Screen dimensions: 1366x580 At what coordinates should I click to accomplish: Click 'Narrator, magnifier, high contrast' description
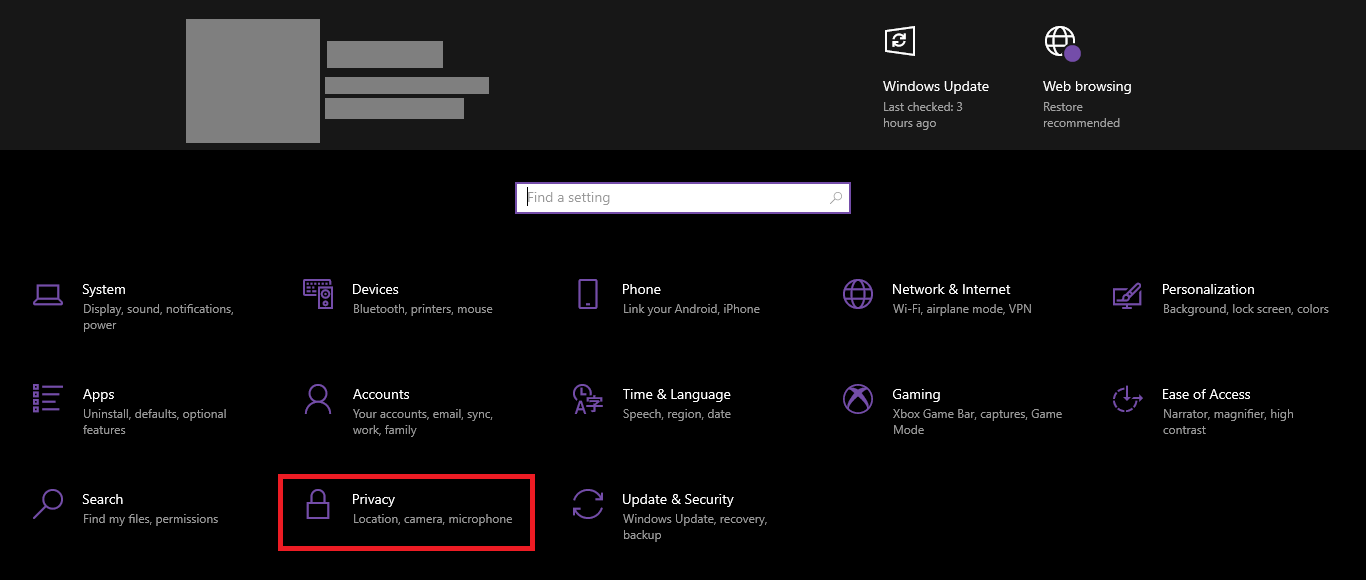click(1228, 422)
